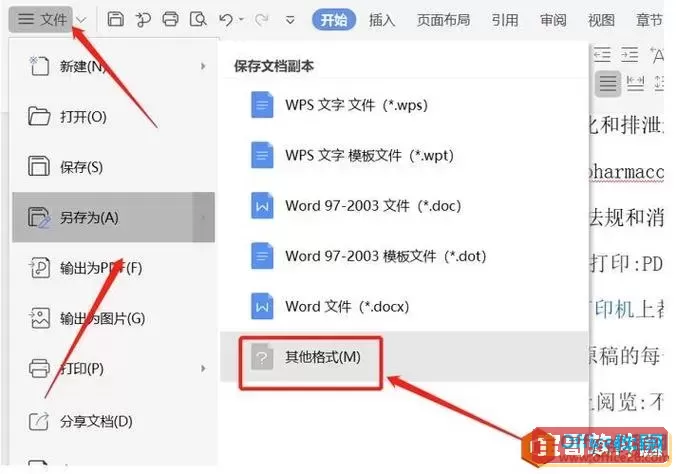Image resolution: width=676 pixels, height=474 pixels.
Task: Open the undo history dropdown arrow
Action: coord(241,19)
